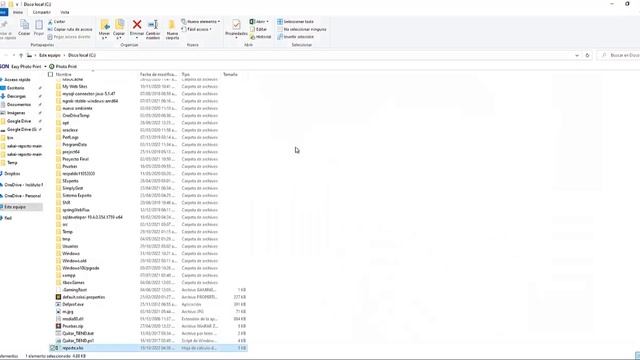Open Escritorio in quick access

[x=16, y=88]
